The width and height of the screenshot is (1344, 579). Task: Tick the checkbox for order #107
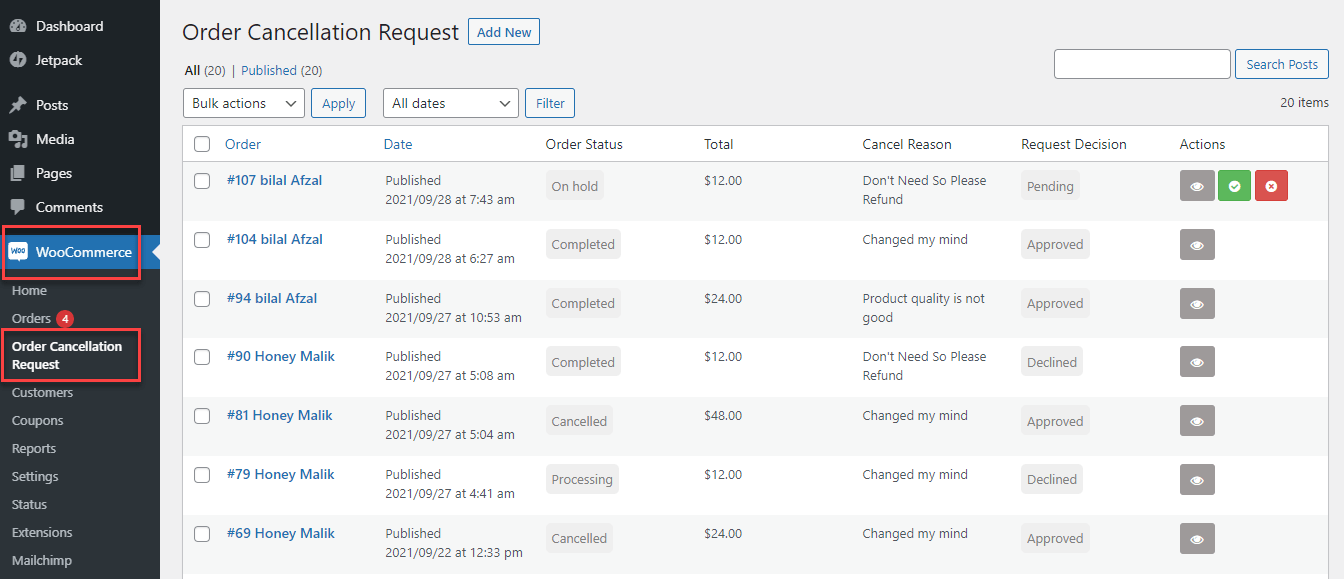click(202, 181)
